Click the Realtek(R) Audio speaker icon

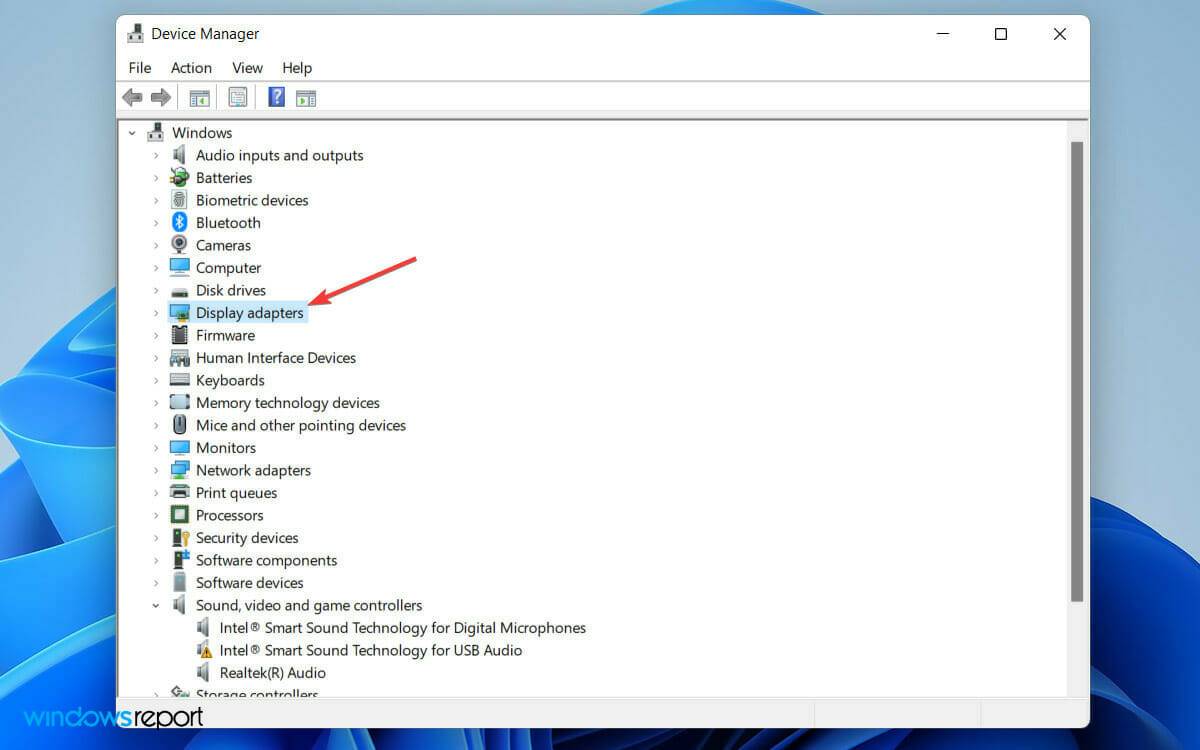point(204,673)
